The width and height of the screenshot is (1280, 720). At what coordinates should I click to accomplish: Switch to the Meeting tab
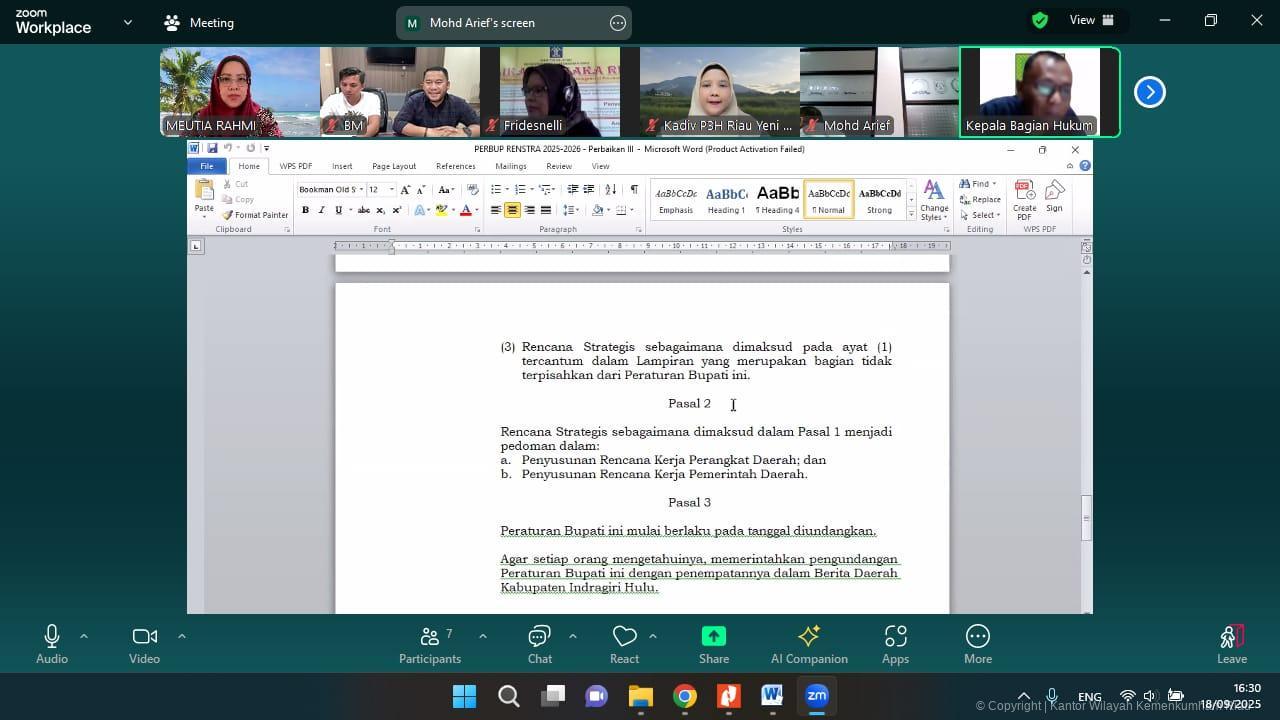click(x=199, y=22)
